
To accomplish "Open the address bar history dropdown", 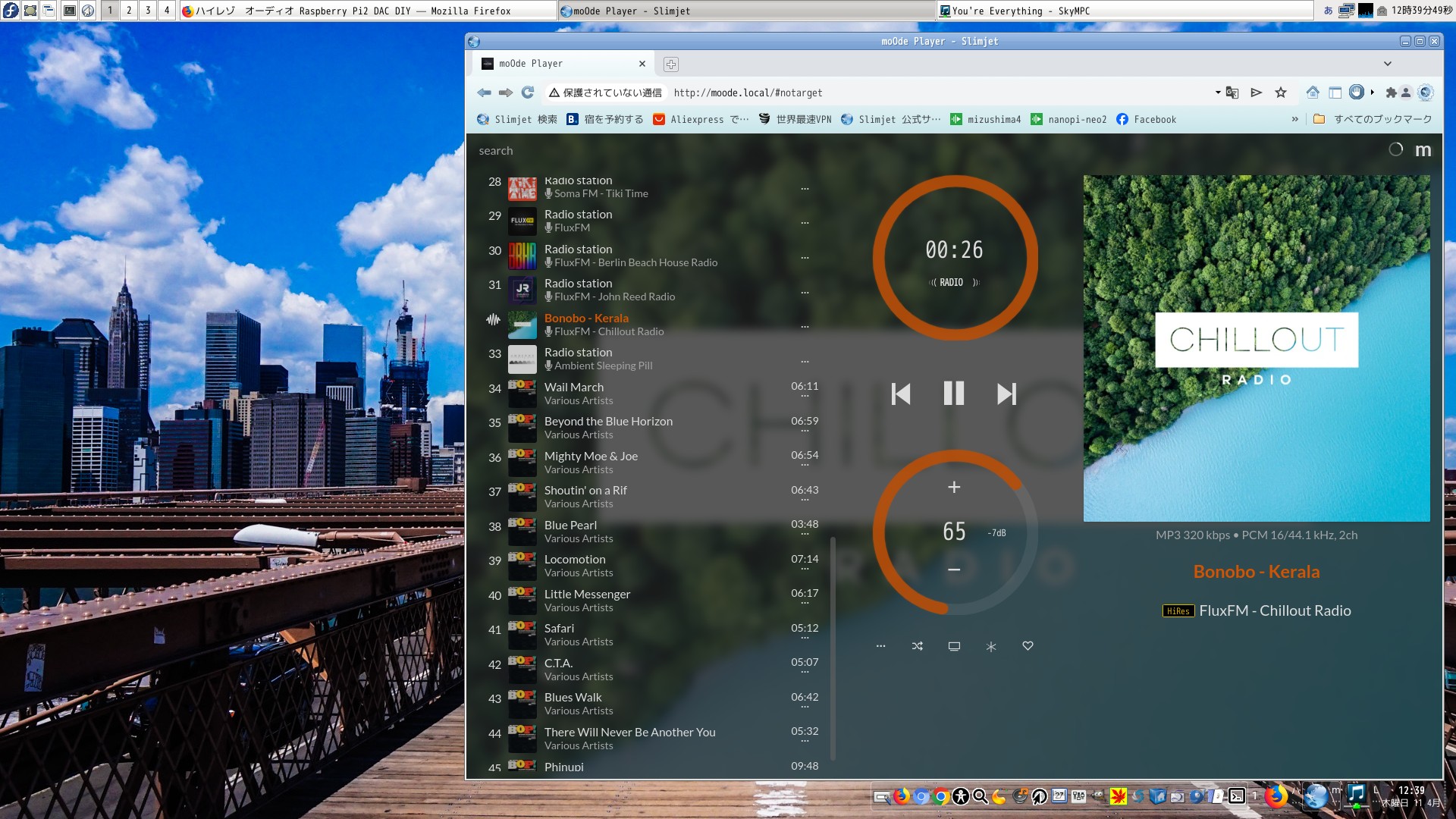I will (1216, 92).
